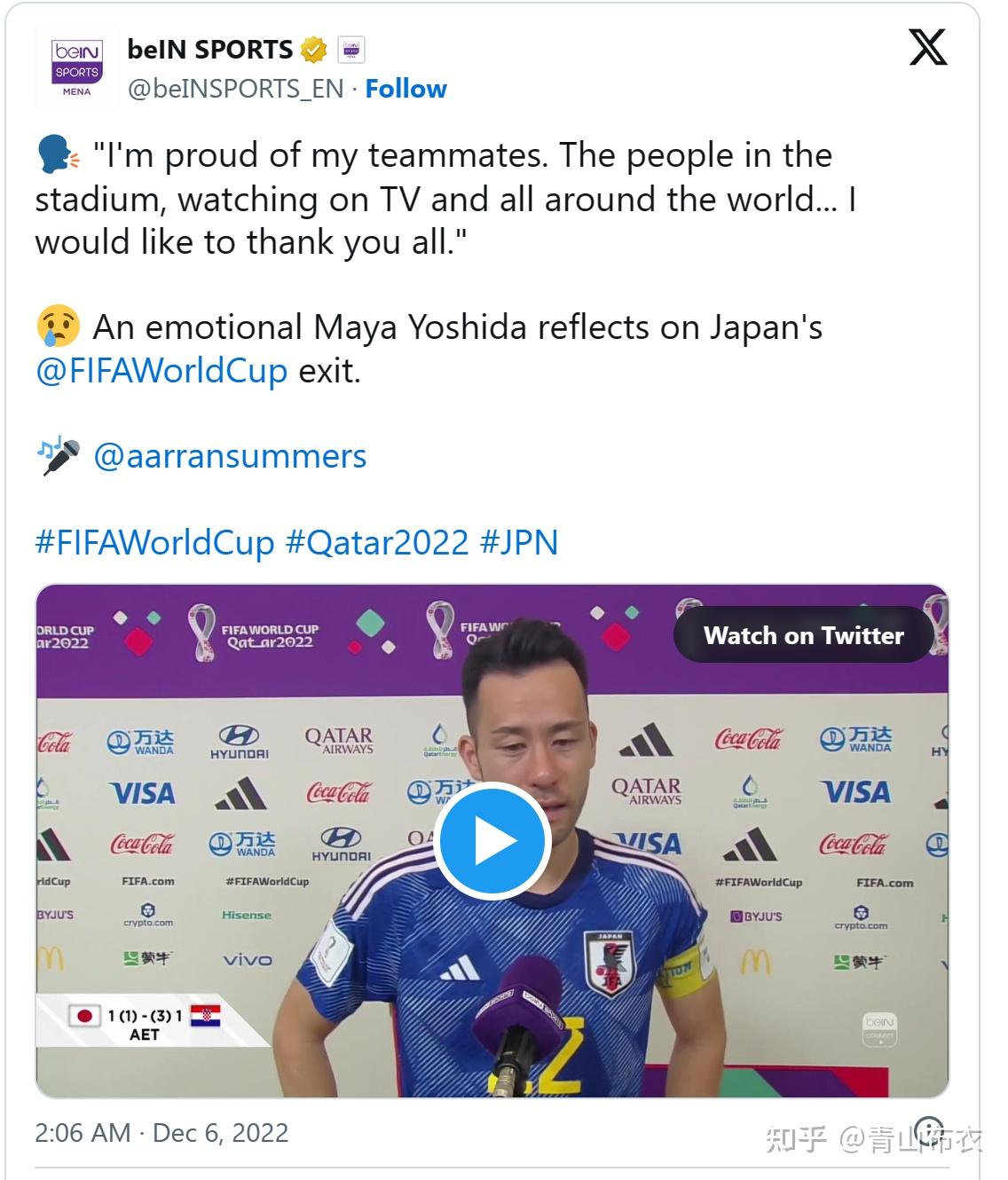Viewport: 1008px width, 1180px height.
Task: Click the X logo icon
Action: pyautogui.click(x=928, y=47)
